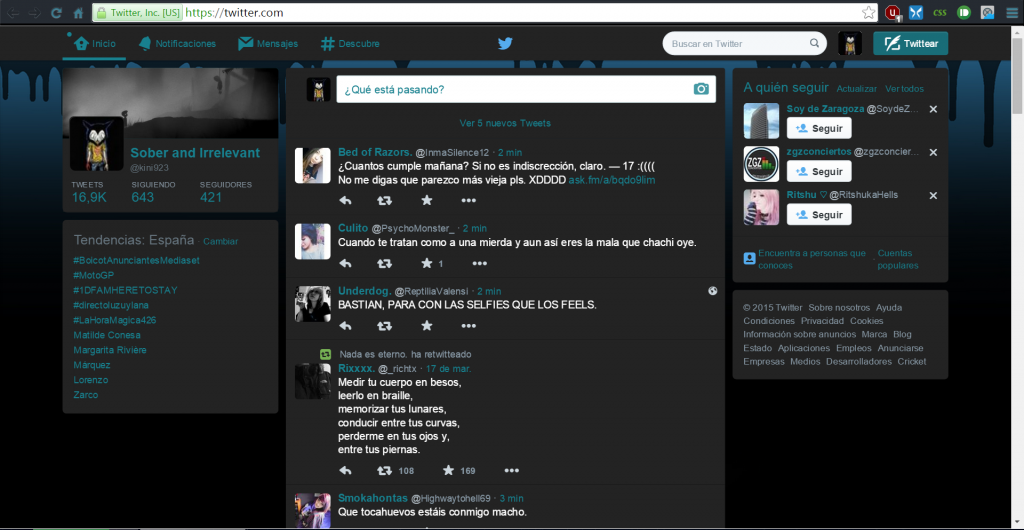Click the globe icon on Underdog's tweet
This screenshot has width=1024, height=530.
click(x=712, y=291)
